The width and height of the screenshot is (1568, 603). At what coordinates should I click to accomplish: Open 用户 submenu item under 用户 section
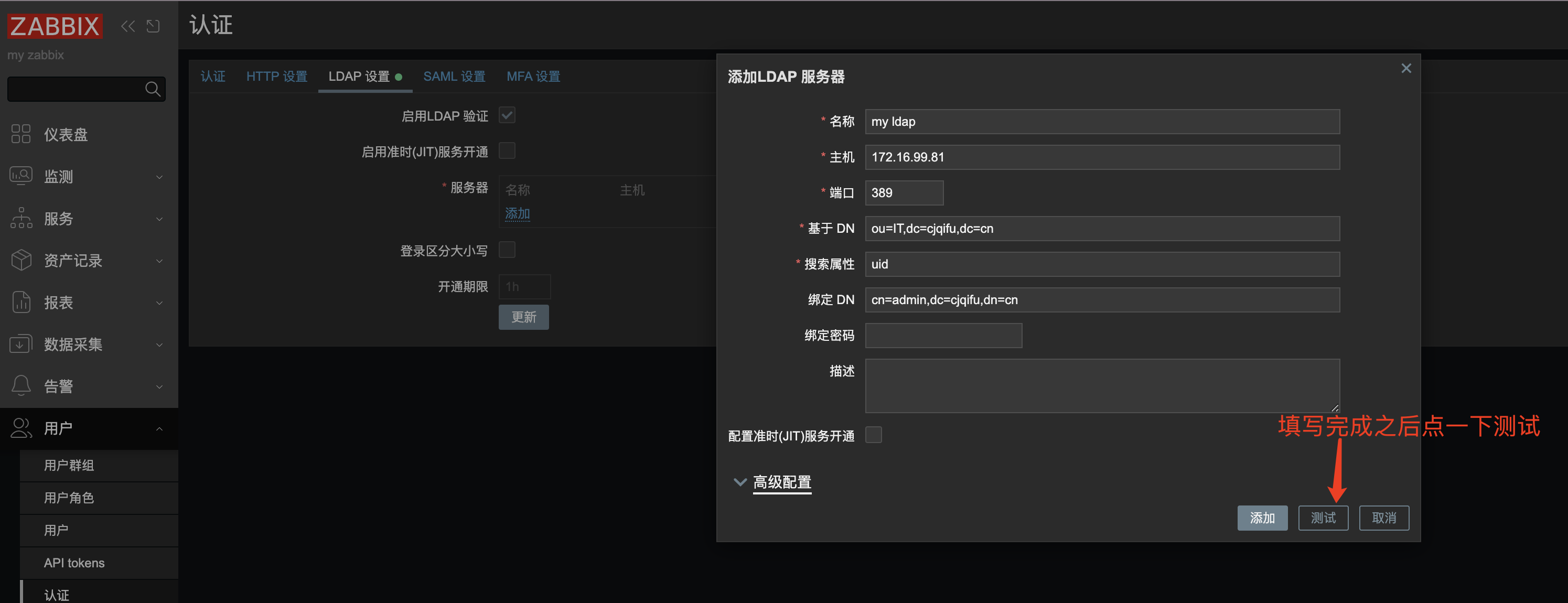point(99,530)
